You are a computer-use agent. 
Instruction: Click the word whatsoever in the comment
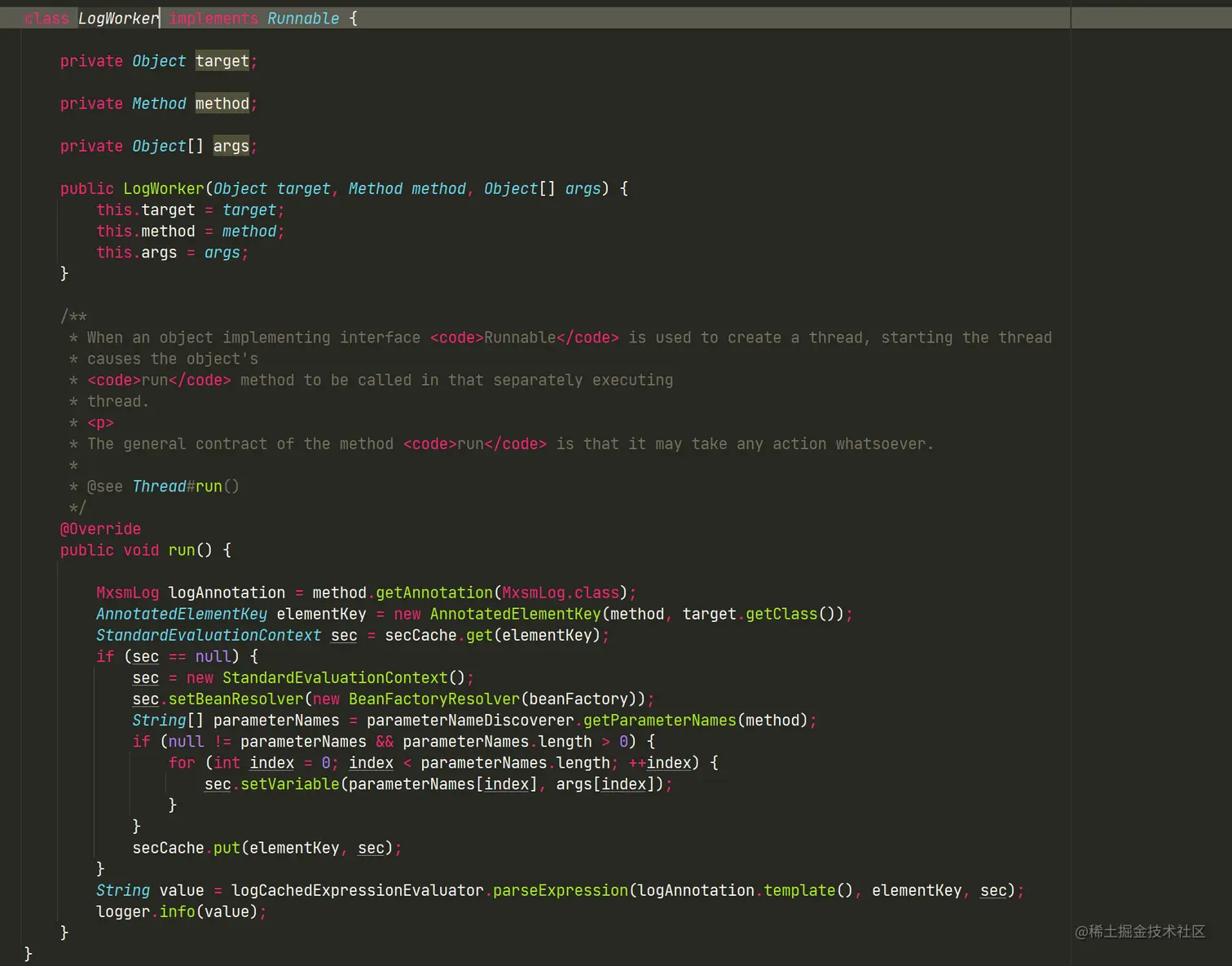[880, 444]
